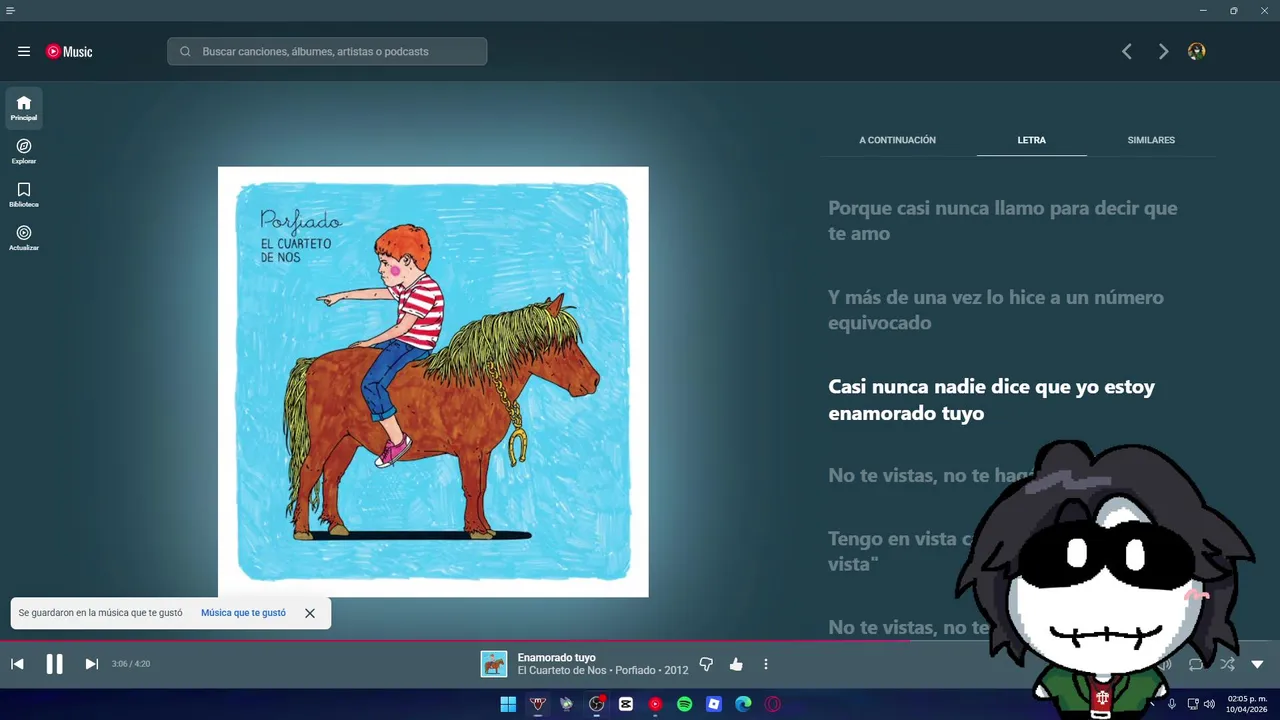
Task: Dismiss the saved notification toast
Action: click(310, 613)
